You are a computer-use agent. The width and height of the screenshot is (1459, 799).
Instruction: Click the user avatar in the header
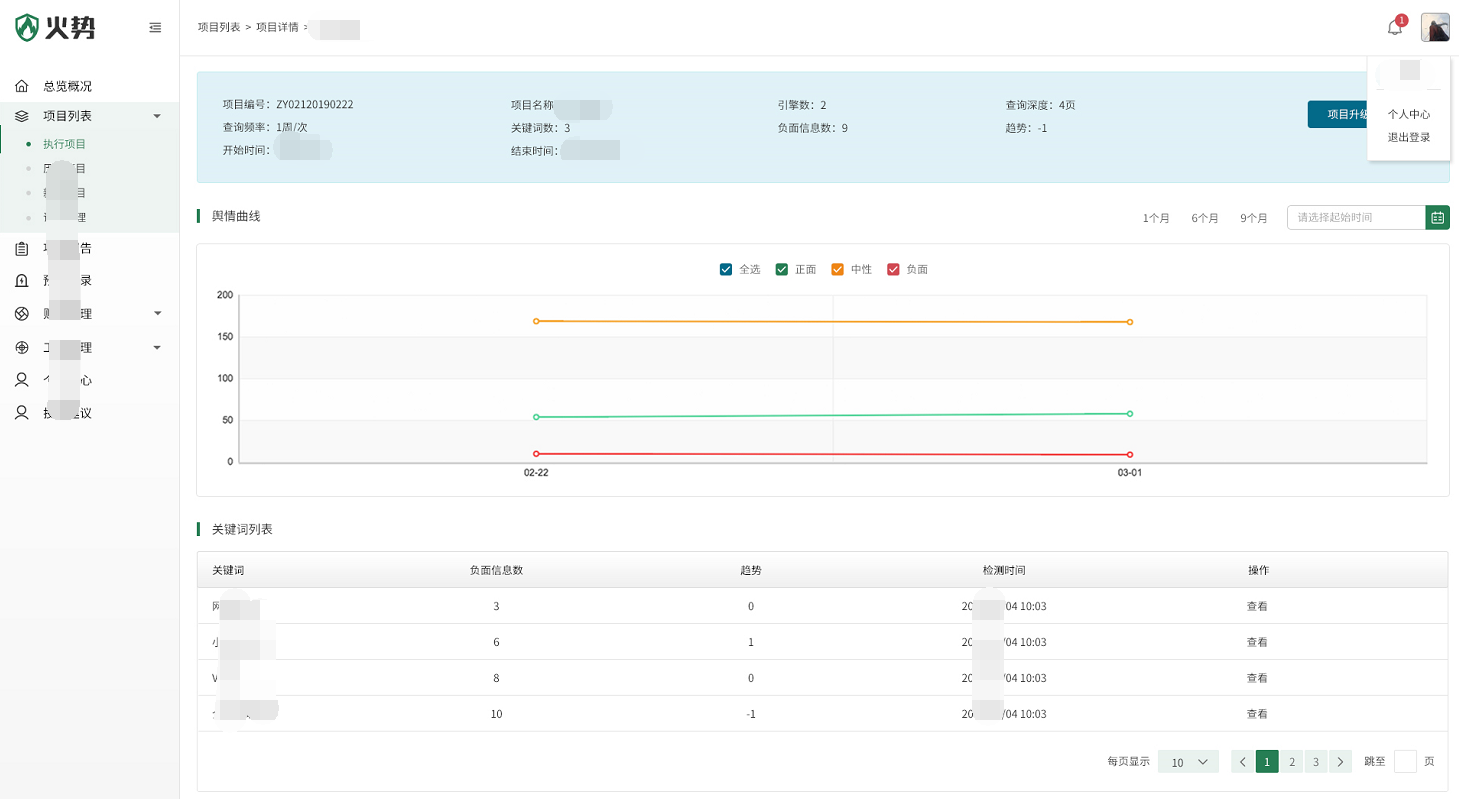[x=1435, y=27]
